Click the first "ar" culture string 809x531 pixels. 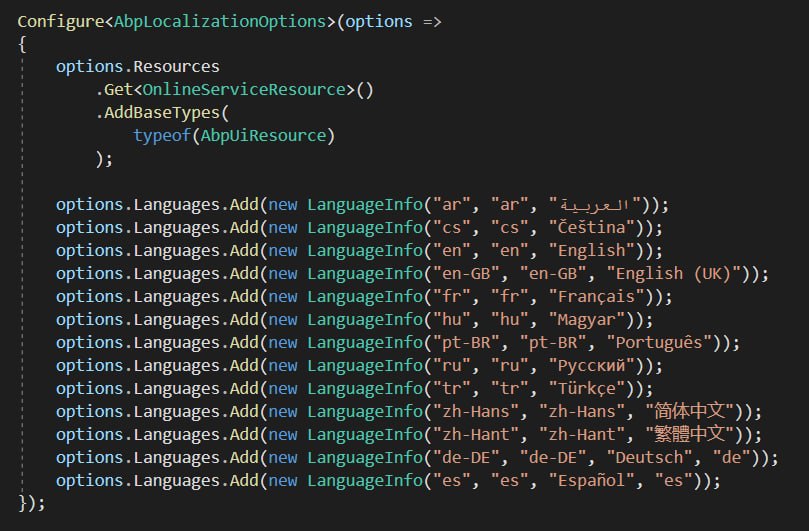452,205
